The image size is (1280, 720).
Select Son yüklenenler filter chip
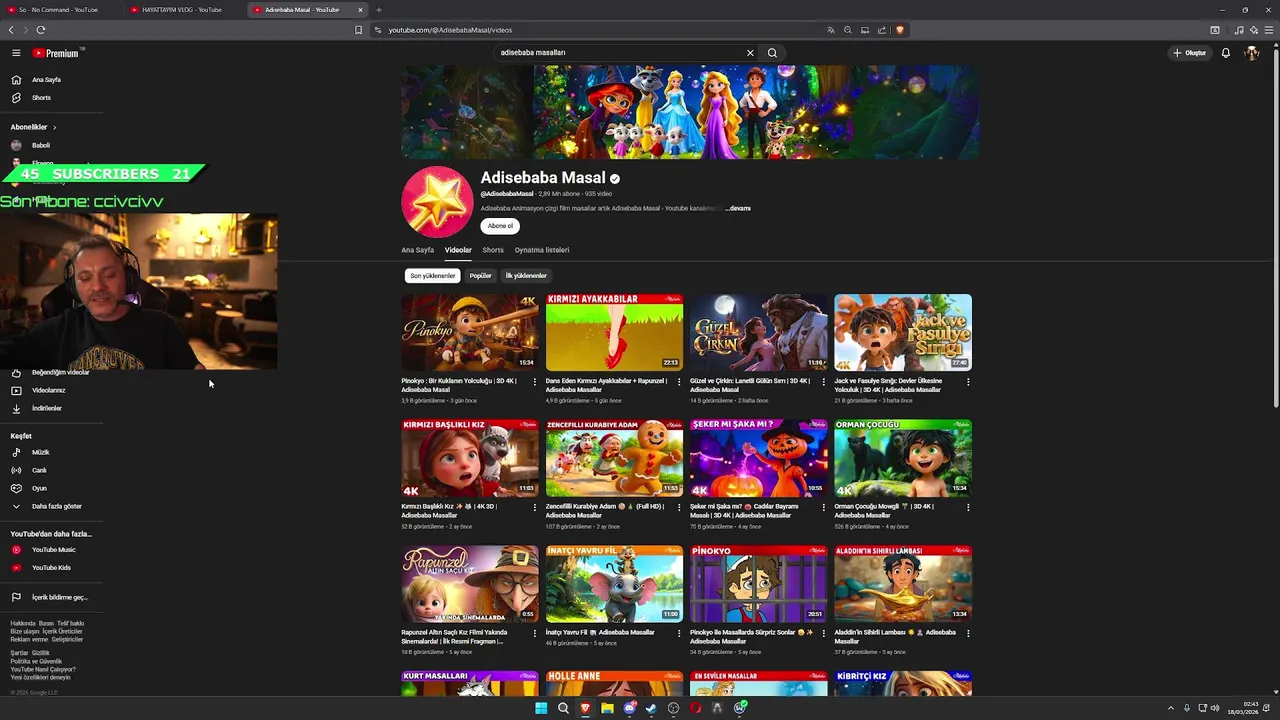432,276
